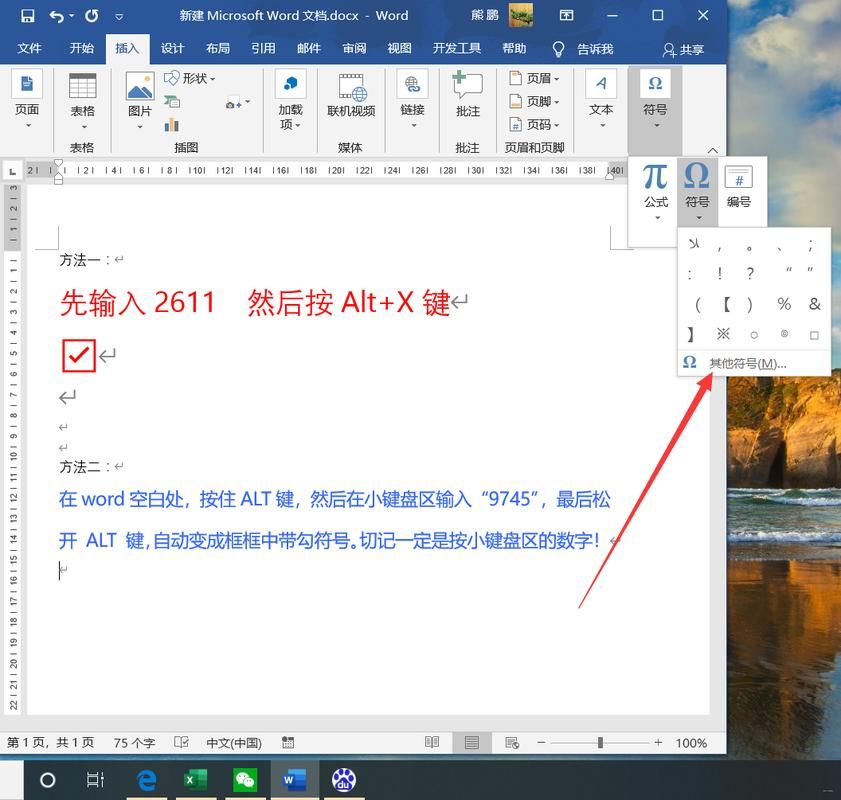
Task: Insert the ※ symbol from gallery
Action: pos(723,334)
